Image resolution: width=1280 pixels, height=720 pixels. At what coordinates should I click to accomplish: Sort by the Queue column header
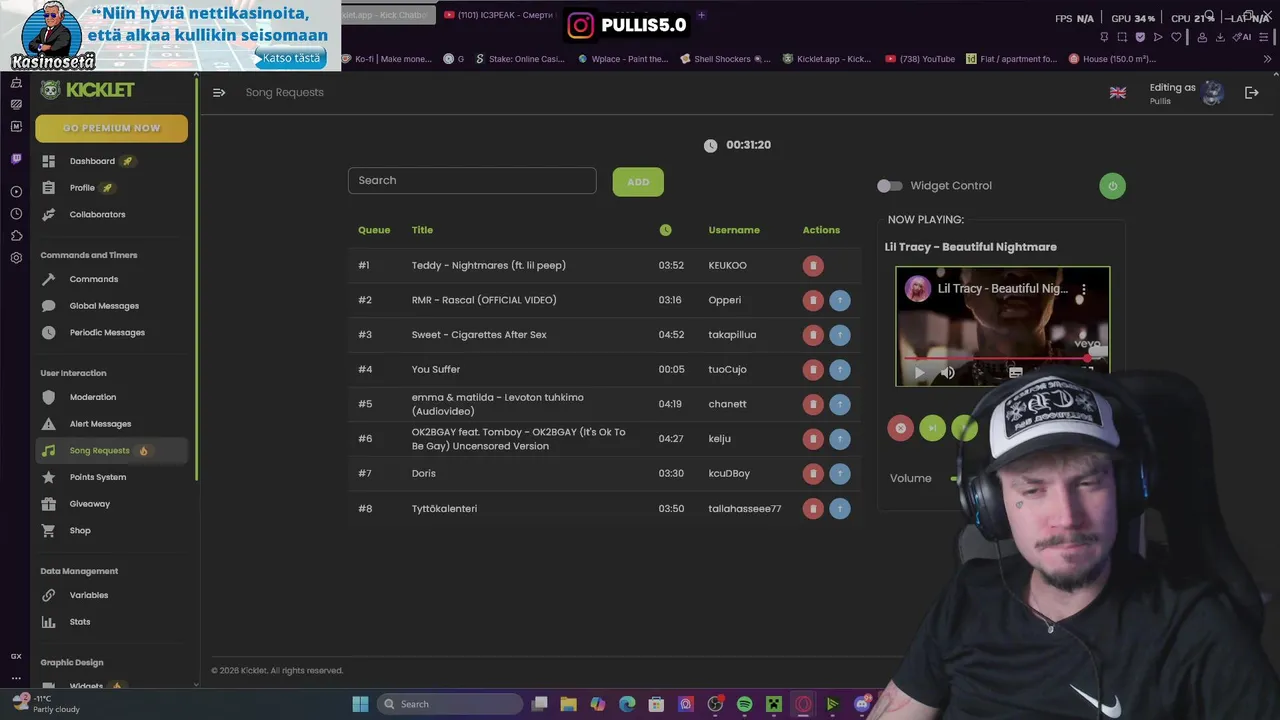coord(374,230)
